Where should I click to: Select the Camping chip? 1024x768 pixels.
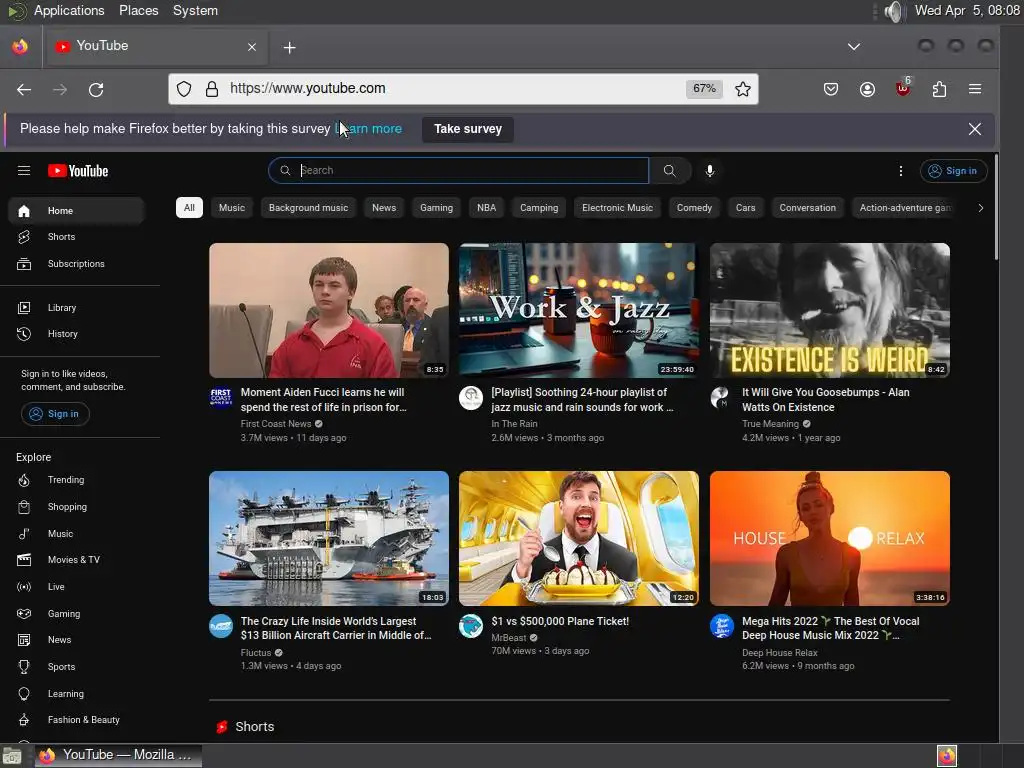539,208
